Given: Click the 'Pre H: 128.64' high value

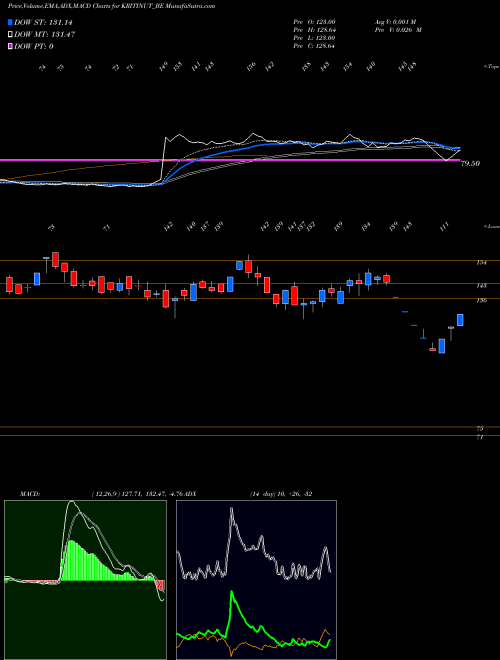Looking at the screenshot, I should 314,30.
